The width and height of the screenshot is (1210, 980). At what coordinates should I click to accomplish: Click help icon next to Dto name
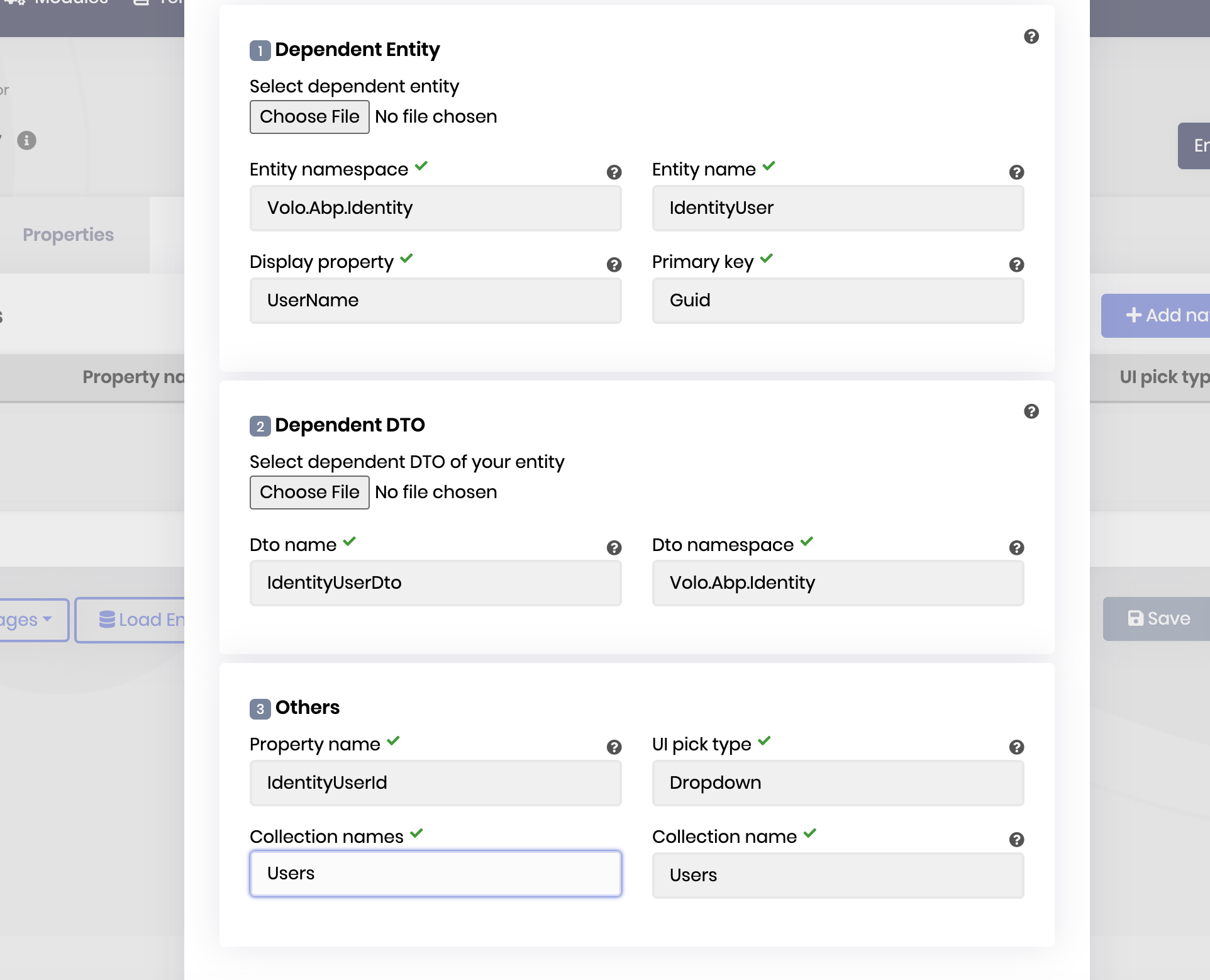pyautogui.click(x=614, y=548)
